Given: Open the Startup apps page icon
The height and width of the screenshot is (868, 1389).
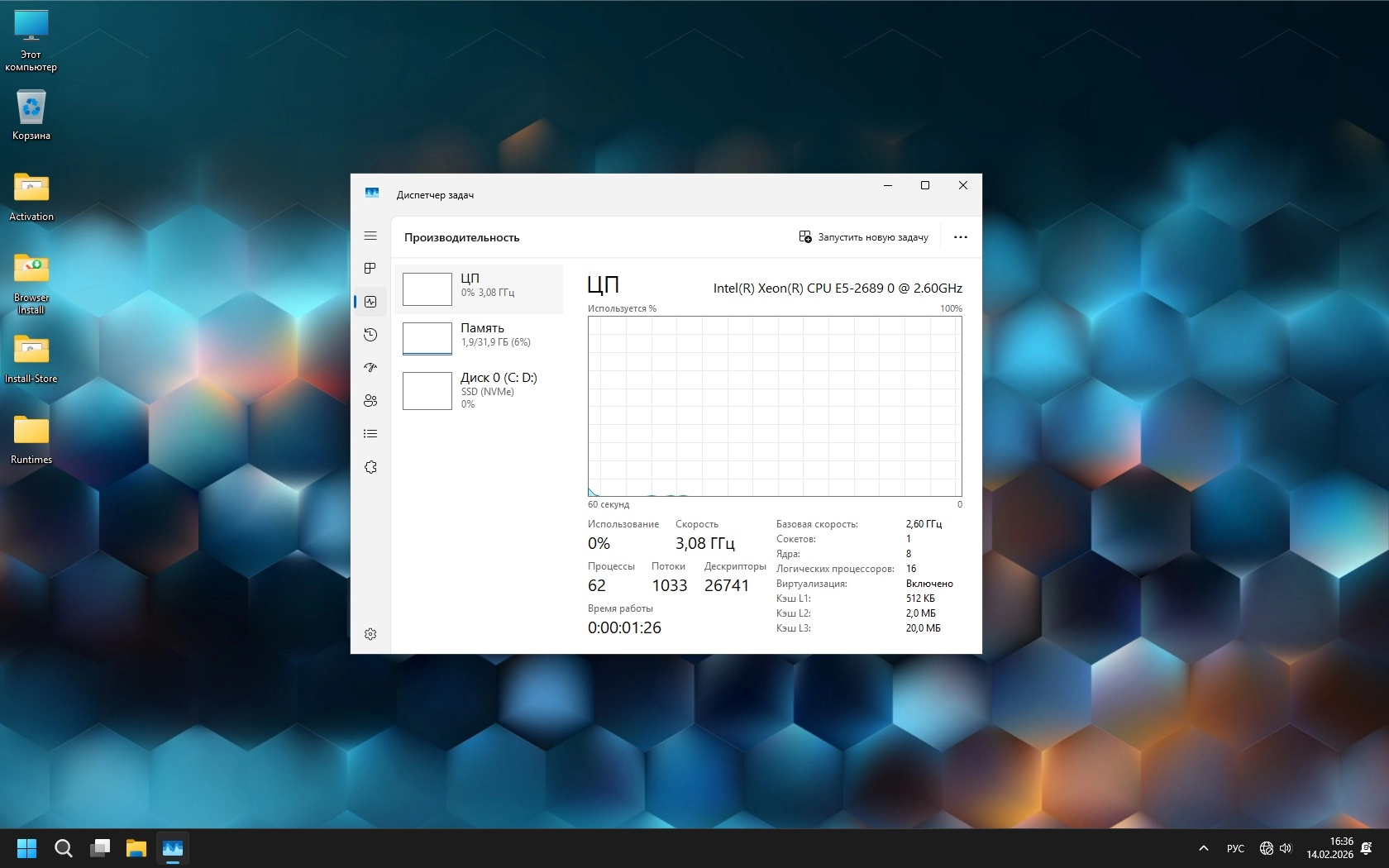Looking at the screenshot, I should click(370, 368).
